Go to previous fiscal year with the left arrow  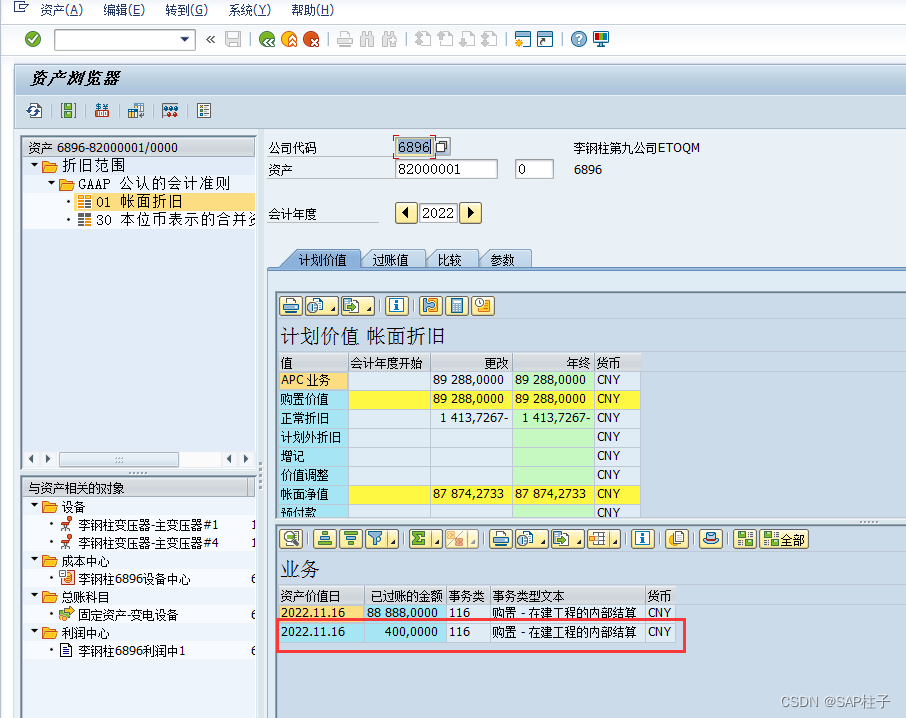click(x=406, y=213)
